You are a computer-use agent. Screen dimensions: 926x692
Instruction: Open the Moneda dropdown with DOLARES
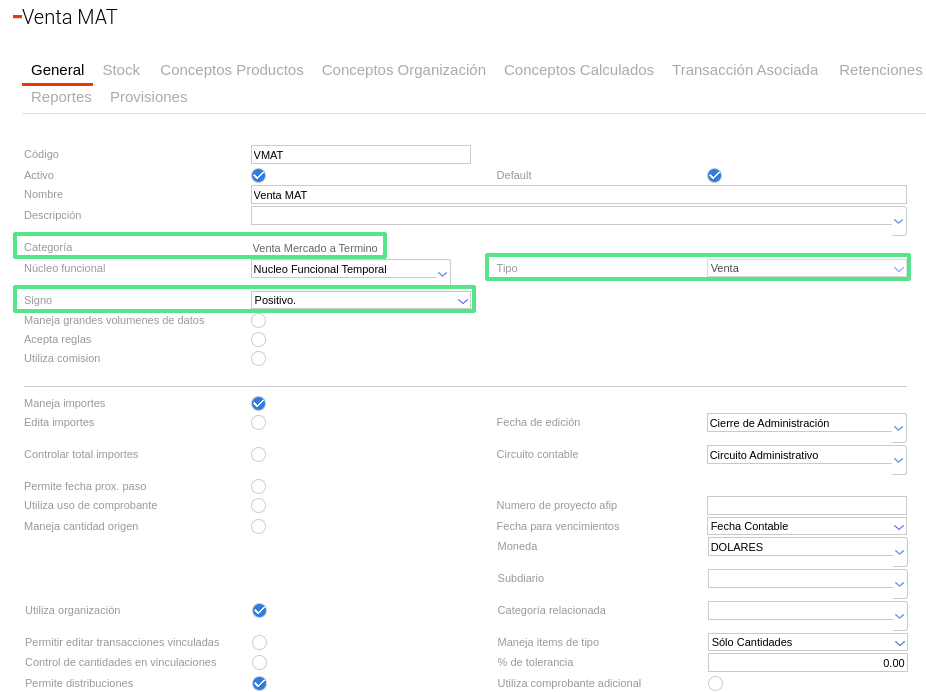[898, 552]
